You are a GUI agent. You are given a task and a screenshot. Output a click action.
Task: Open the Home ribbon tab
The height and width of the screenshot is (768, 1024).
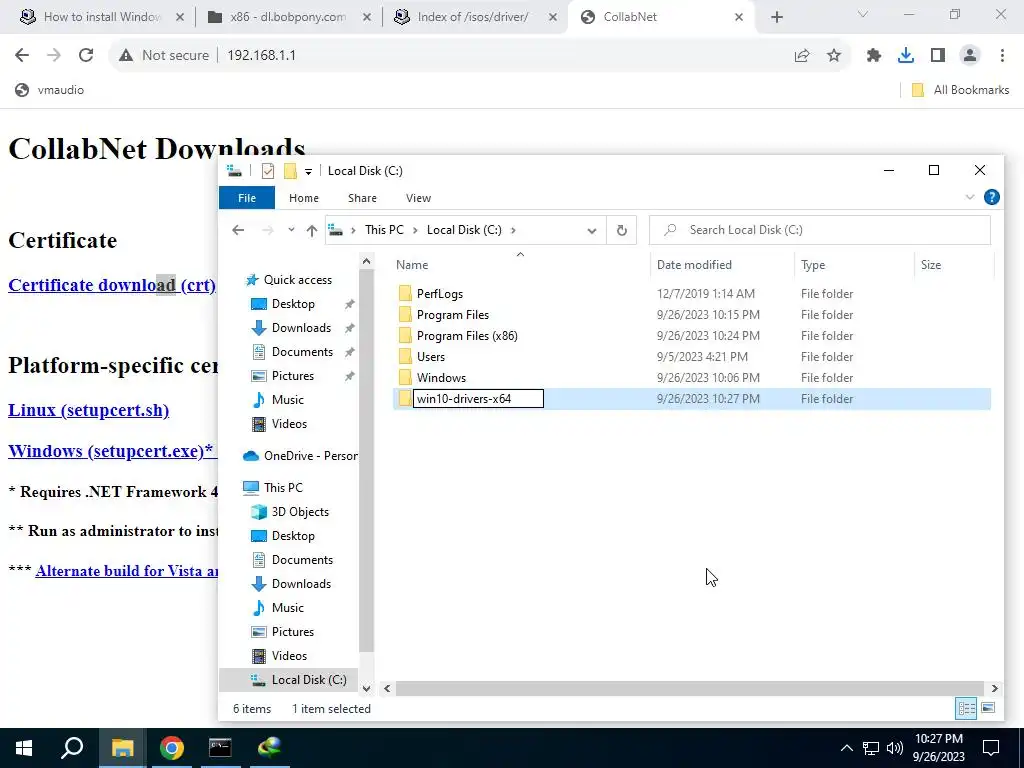point(304,198)
